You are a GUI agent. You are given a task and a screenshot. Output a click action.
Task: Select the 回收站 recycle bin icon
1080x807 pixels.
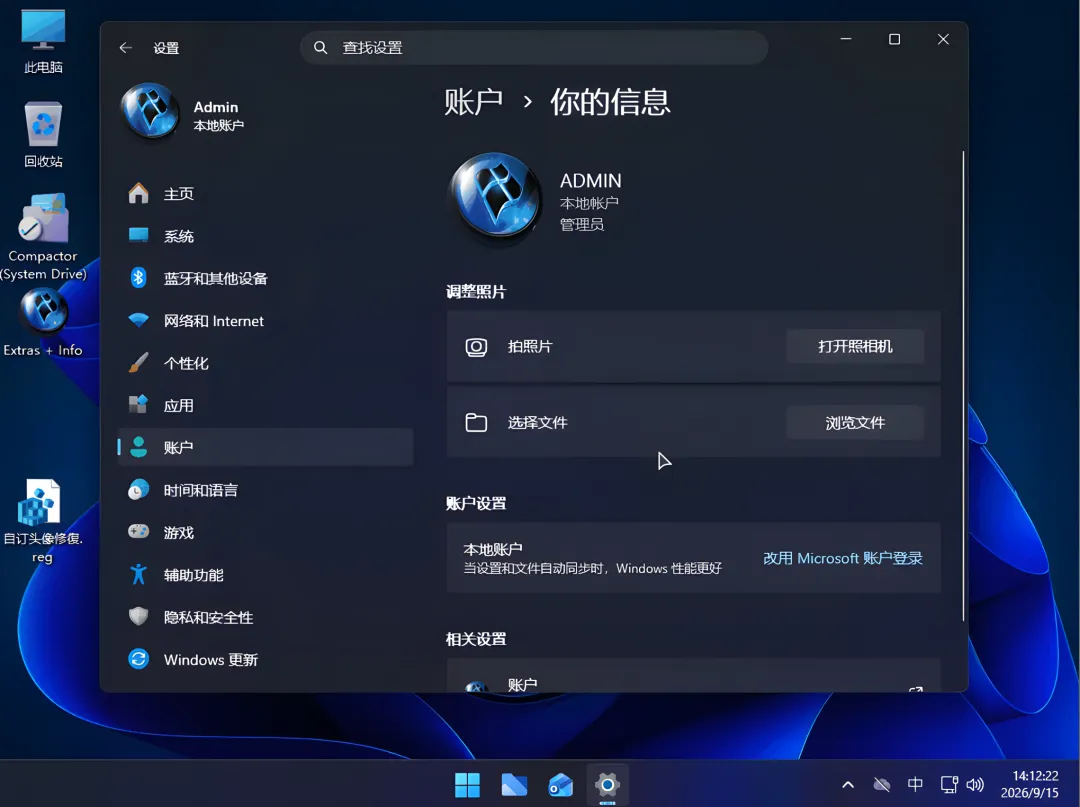point(43,134)
